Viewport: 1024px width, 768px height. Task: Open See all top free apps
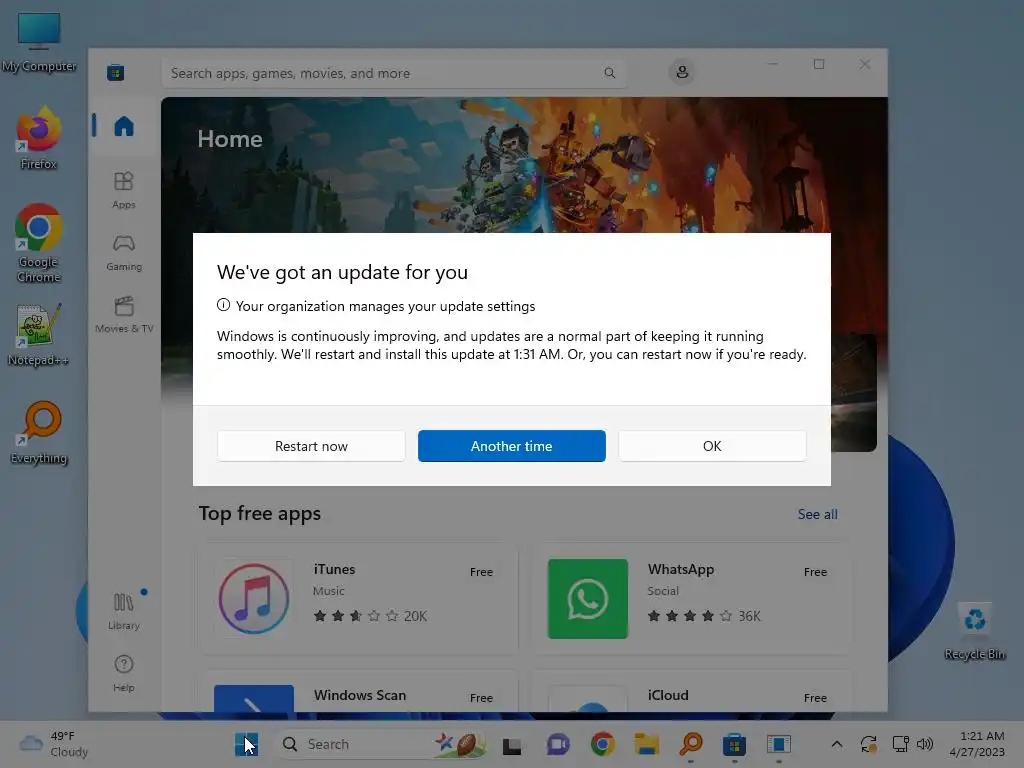(x=817, y=515)
